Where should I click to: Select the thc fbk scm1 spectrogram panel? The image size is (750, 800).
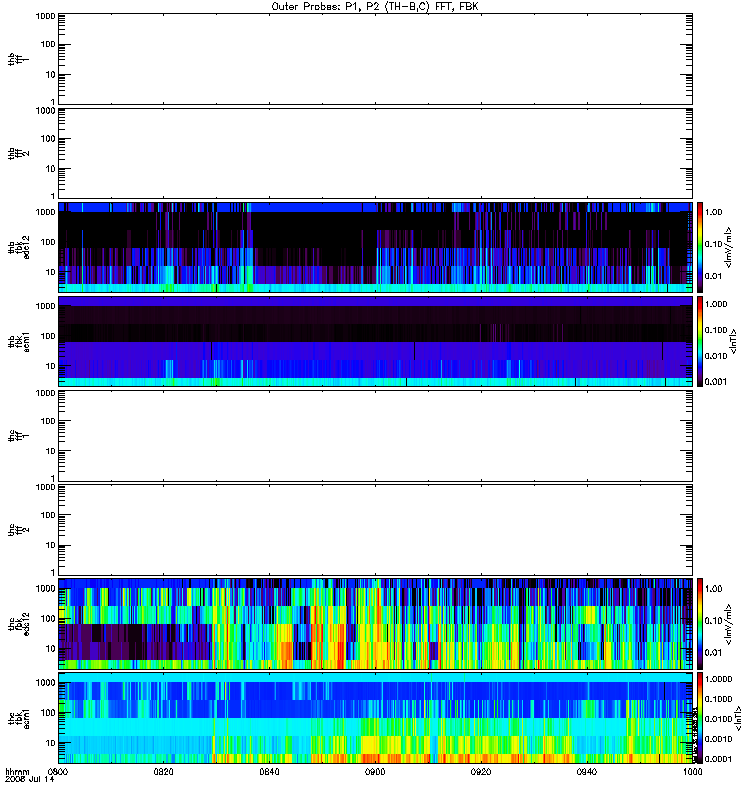tap(376, 718)
